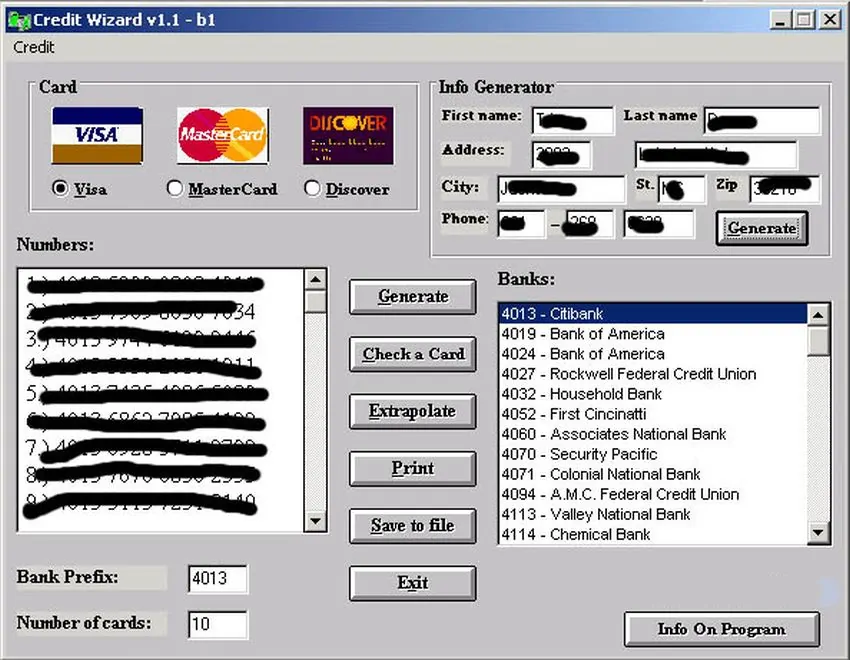This screenshot has width=850, height=660.
Task: Click the Visa card logo image
Action: (x=97, y=135)
